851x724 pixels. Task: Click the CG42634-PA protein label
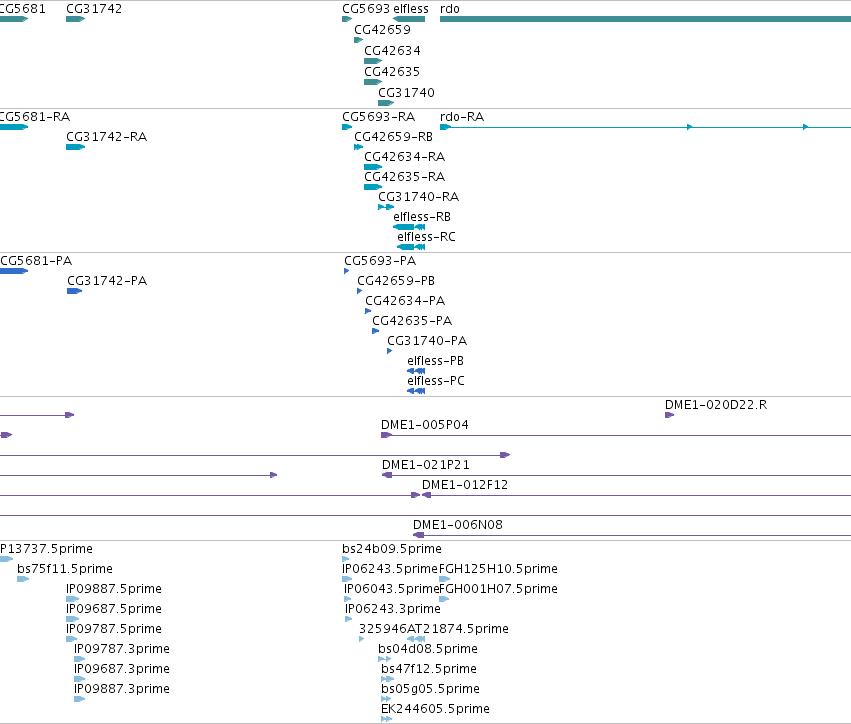pos(405,301)
